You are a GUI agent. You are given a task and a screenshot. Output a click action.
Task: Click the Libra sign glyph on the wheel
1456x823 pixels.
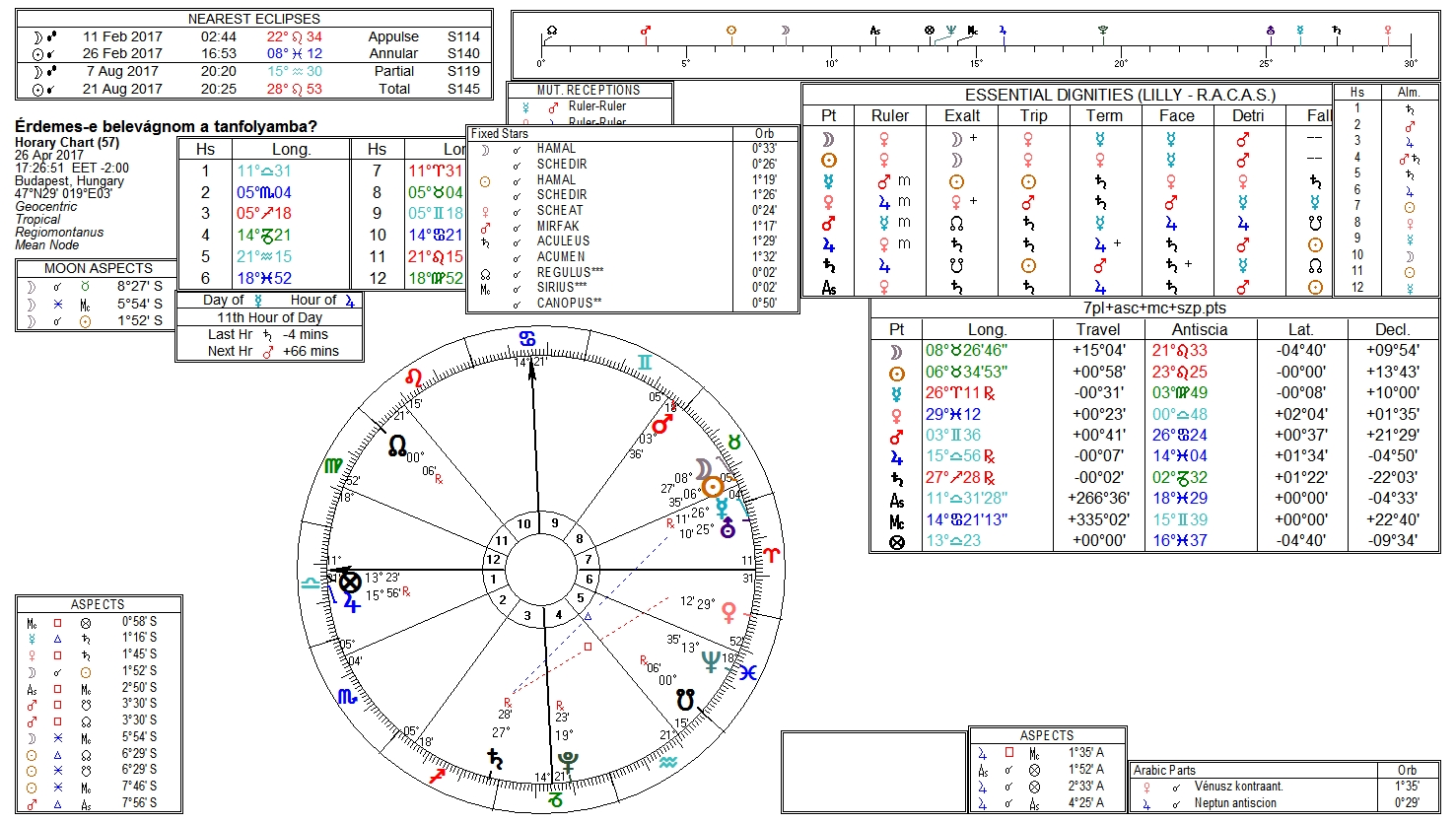312,583
